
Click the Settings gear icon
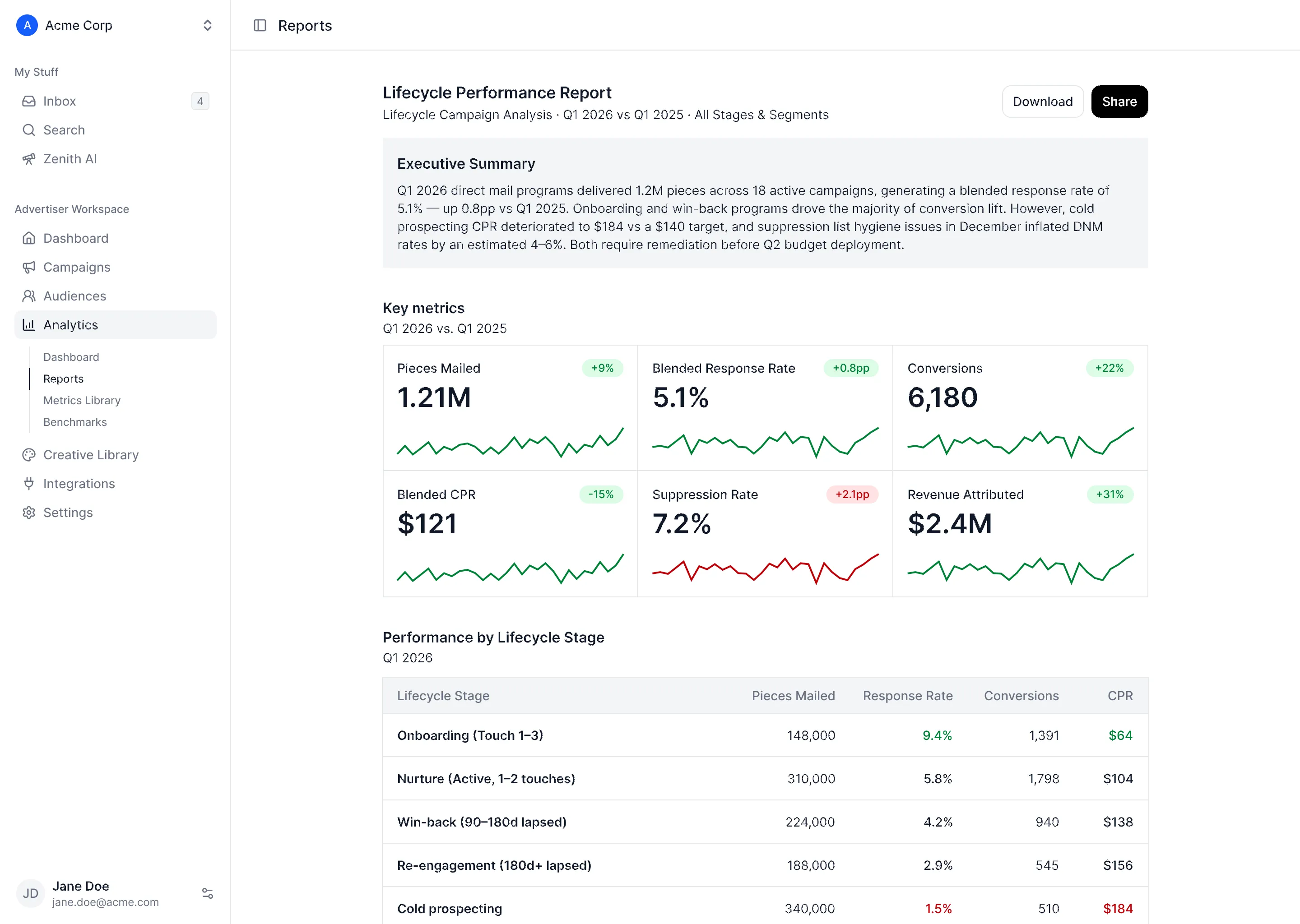click(x=28, y=513)
